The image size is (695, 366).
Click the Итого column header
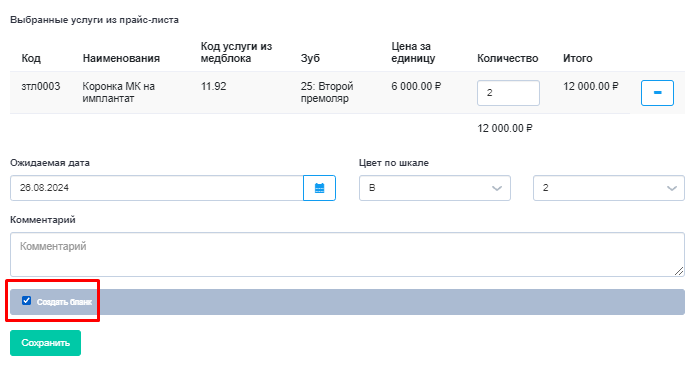(x=578, y=58)
